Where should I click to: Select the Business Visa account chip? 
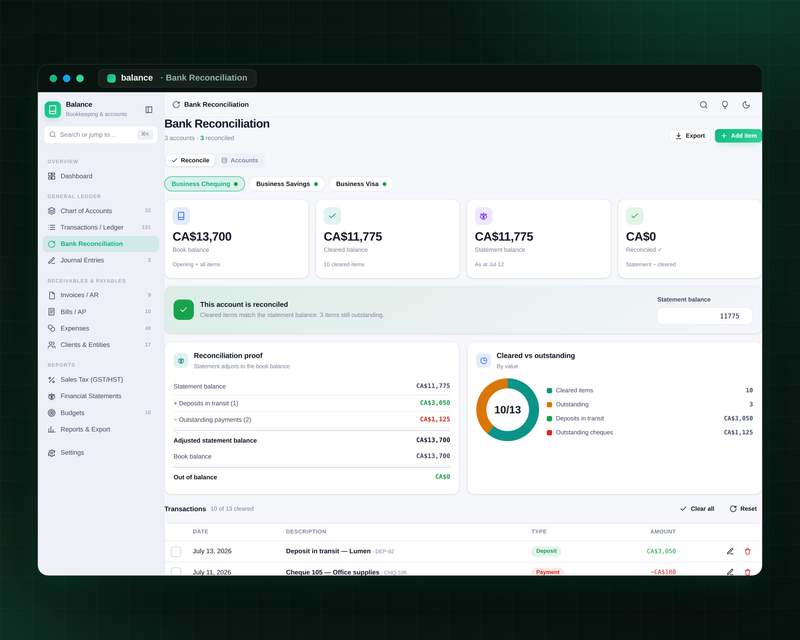pyautogui.click(x=361, y=184)
